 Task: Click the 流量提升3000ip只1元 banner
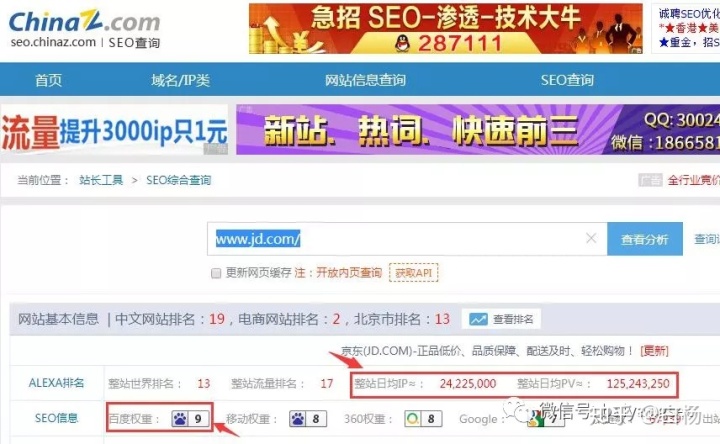pos(114,129)
